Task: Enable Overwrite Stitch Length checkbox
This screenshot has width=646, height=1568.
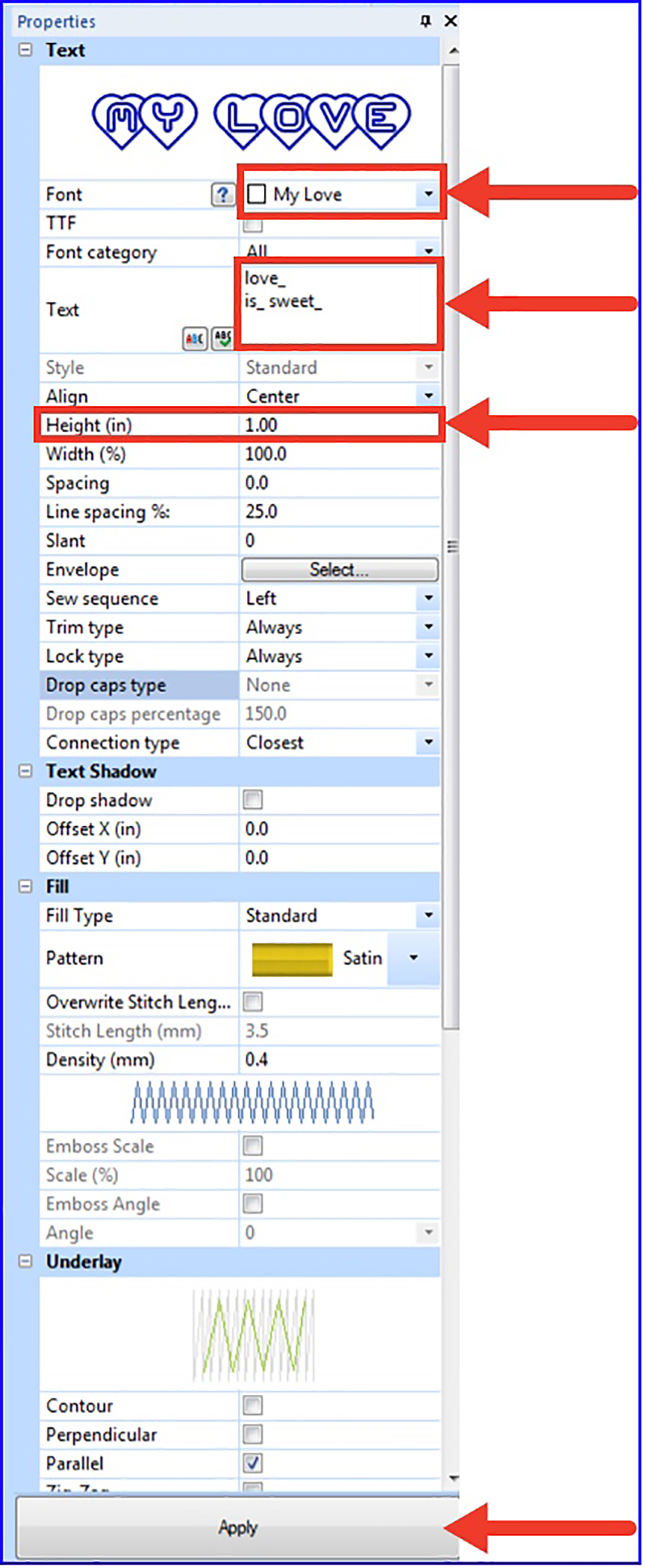Action: [254, 1002]
